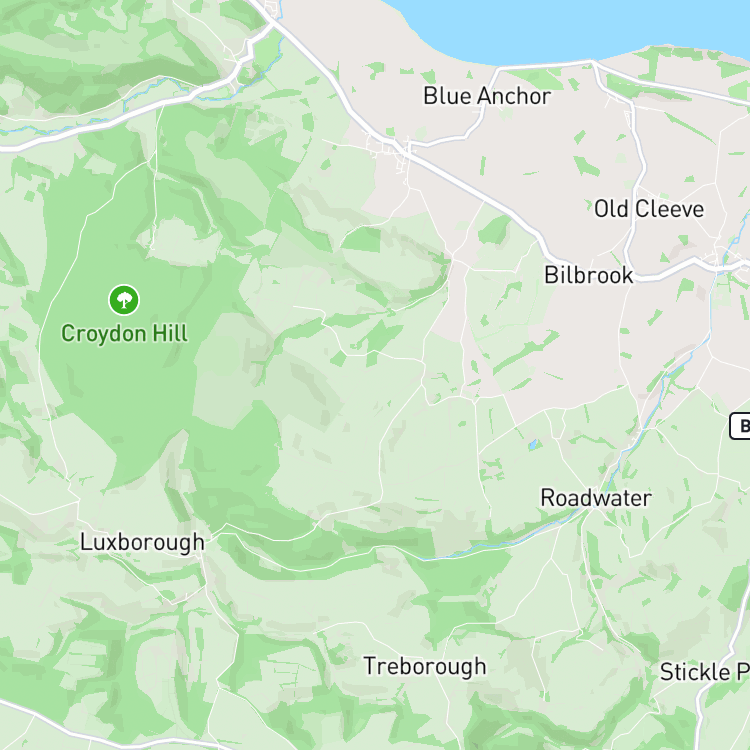Select the Luxborough village label
750x750 pixels.
coord(143,542)
